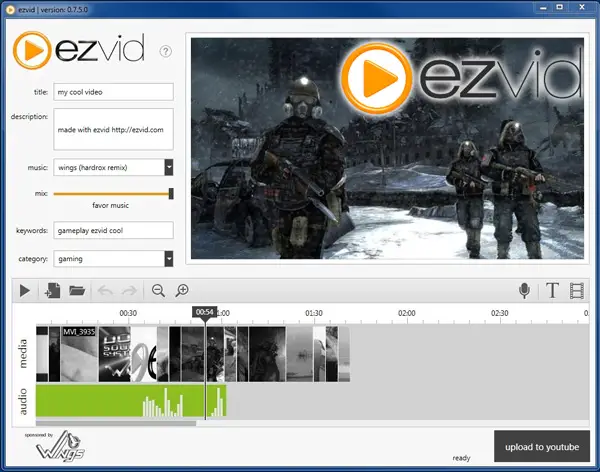The width and height of the screenshot is (600, 472).
Task: Click the 'favor music' label under the mix slider
Action: [x=111, y=206]
